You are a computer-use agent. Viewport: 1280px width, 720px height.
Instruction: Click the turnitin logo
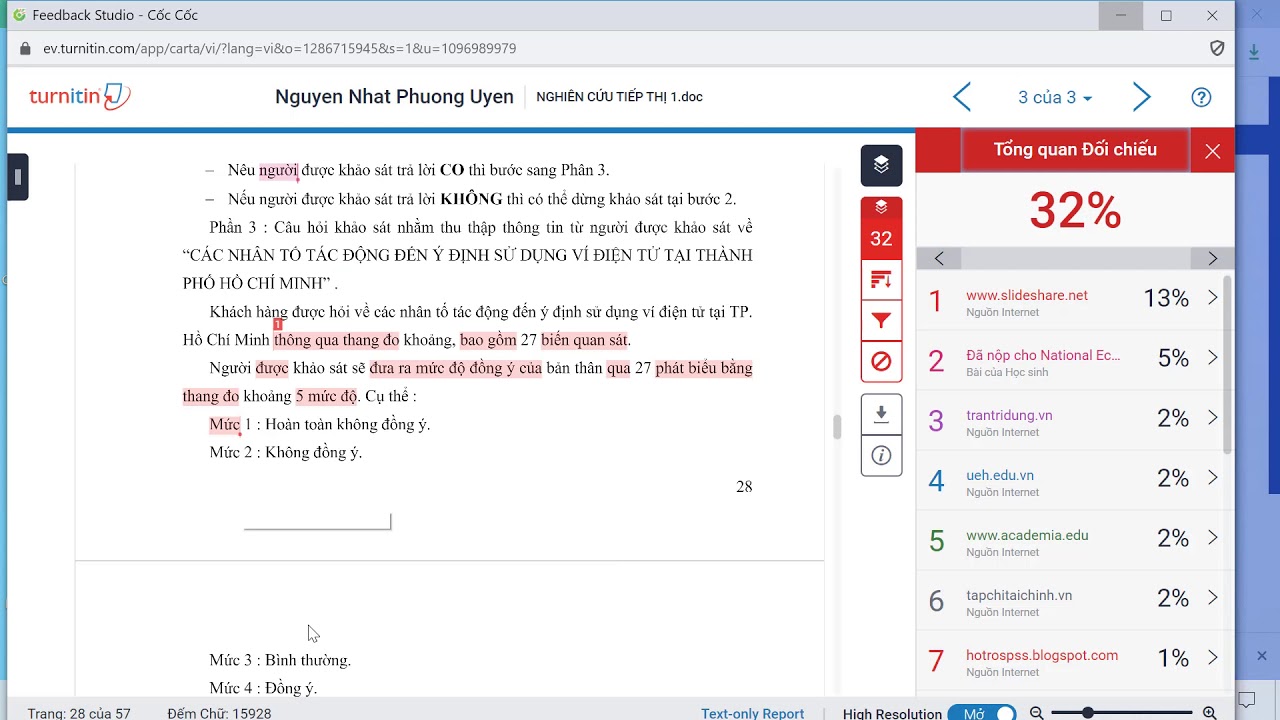[x=80, y=97]
